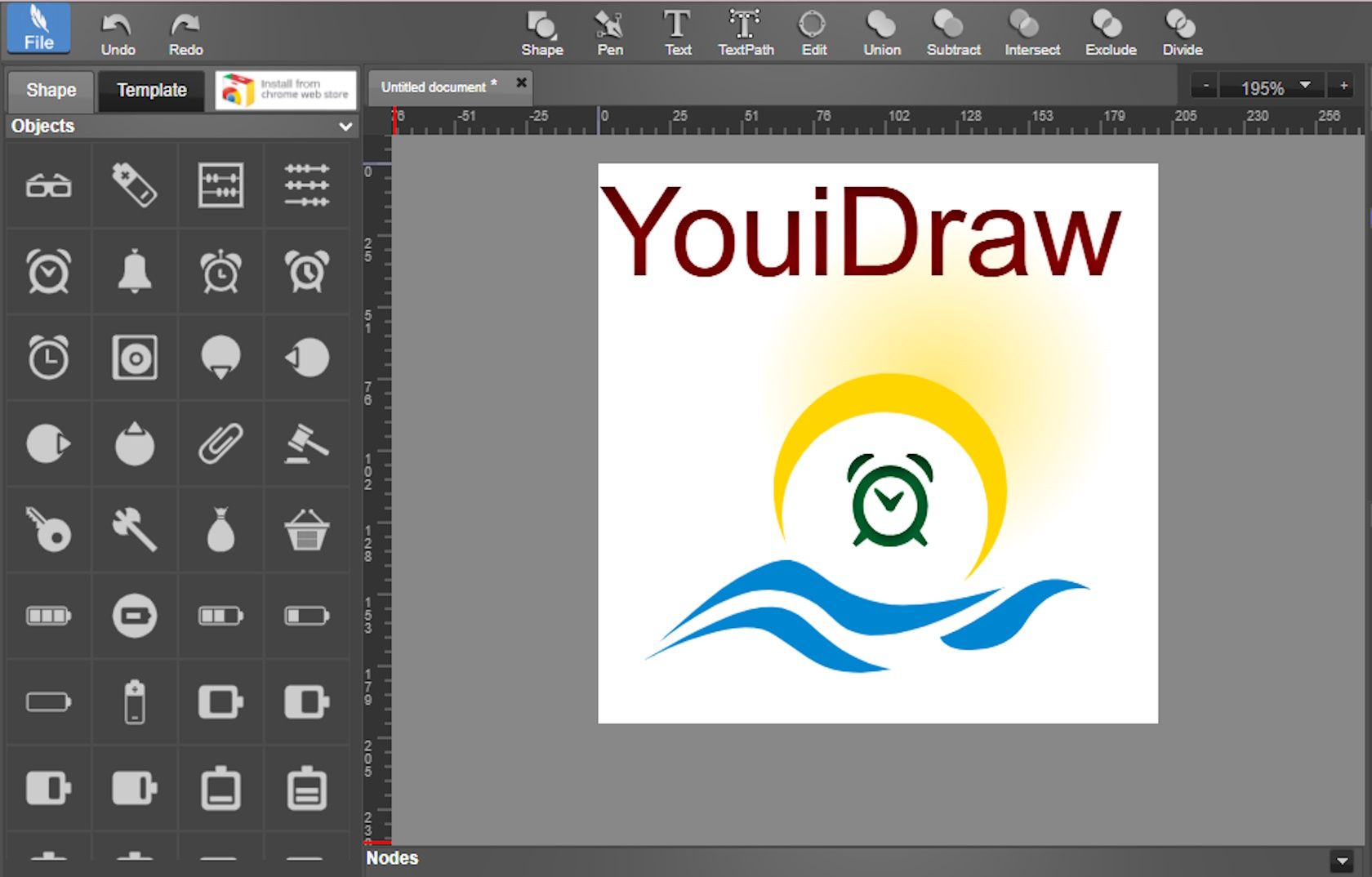Screen dimensions: 1372x877
Task: Apply the Subtract operation
Action: click(952, 31)
